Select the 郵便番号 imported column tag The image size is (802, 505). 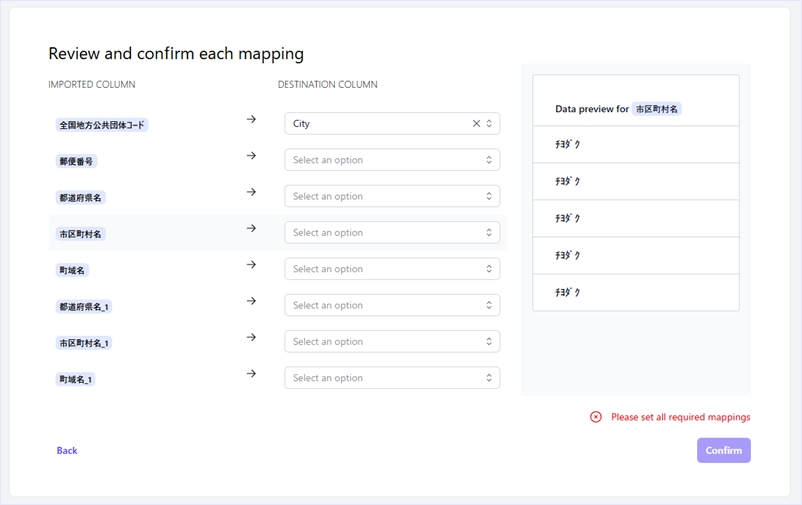point(77,161)
